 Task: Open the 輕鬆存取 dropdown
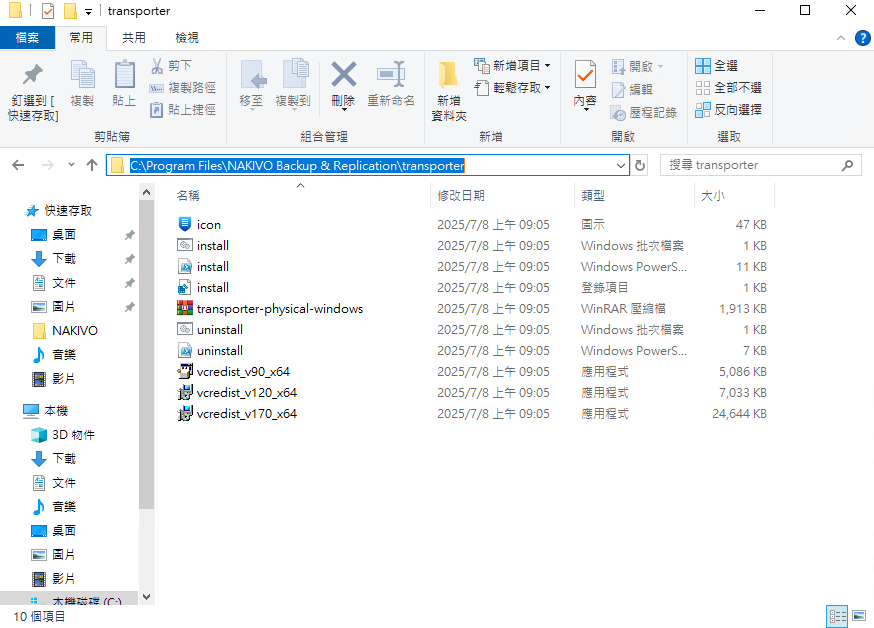click(512, 87)
